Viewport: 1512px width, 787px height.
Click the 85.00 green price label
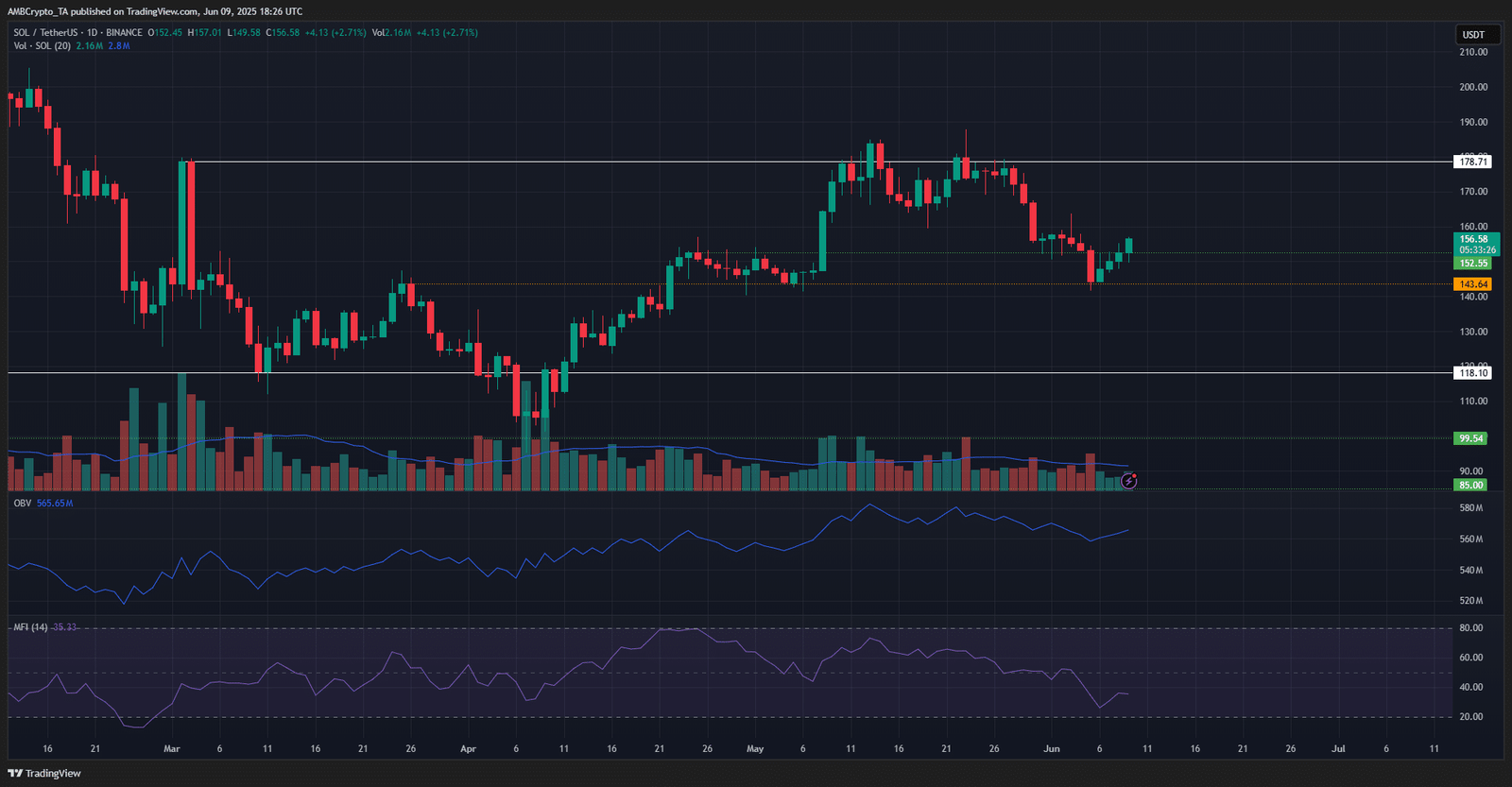point(1470,485)
